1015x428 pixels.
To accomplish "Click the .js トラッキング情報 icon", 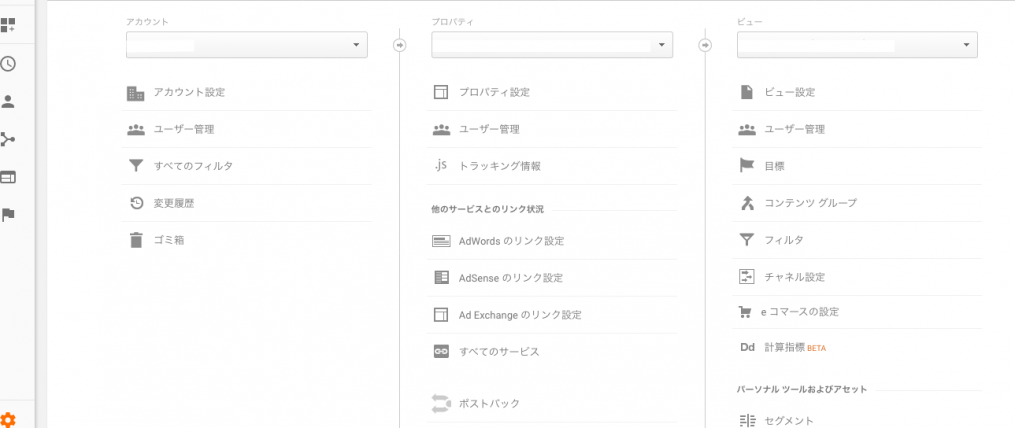I will click(x=441, y=166).
